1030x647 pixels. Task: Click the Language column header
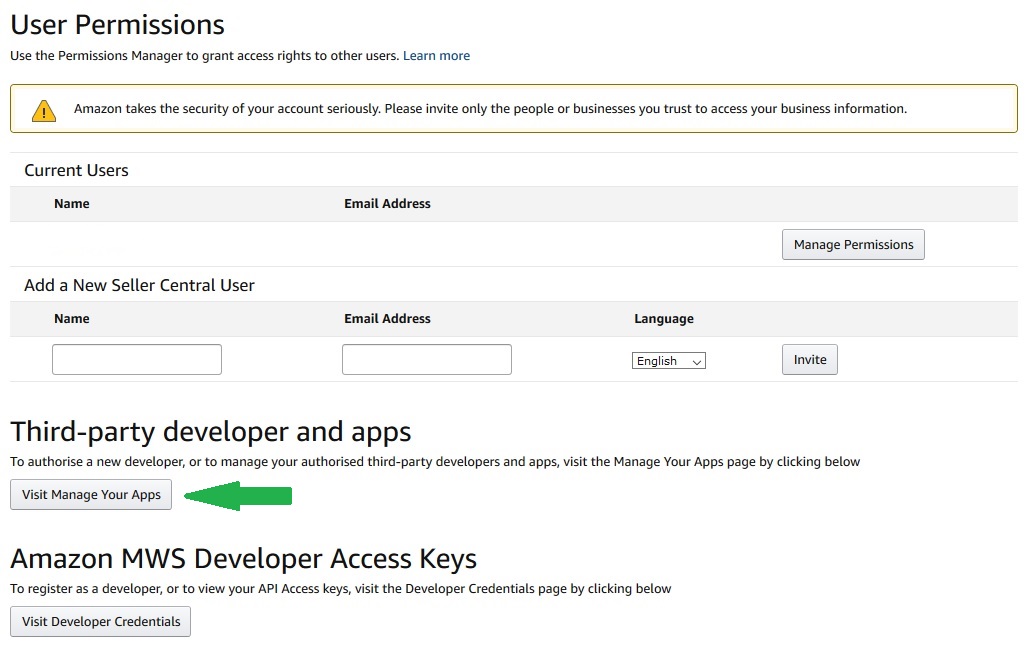click(663, 319)
